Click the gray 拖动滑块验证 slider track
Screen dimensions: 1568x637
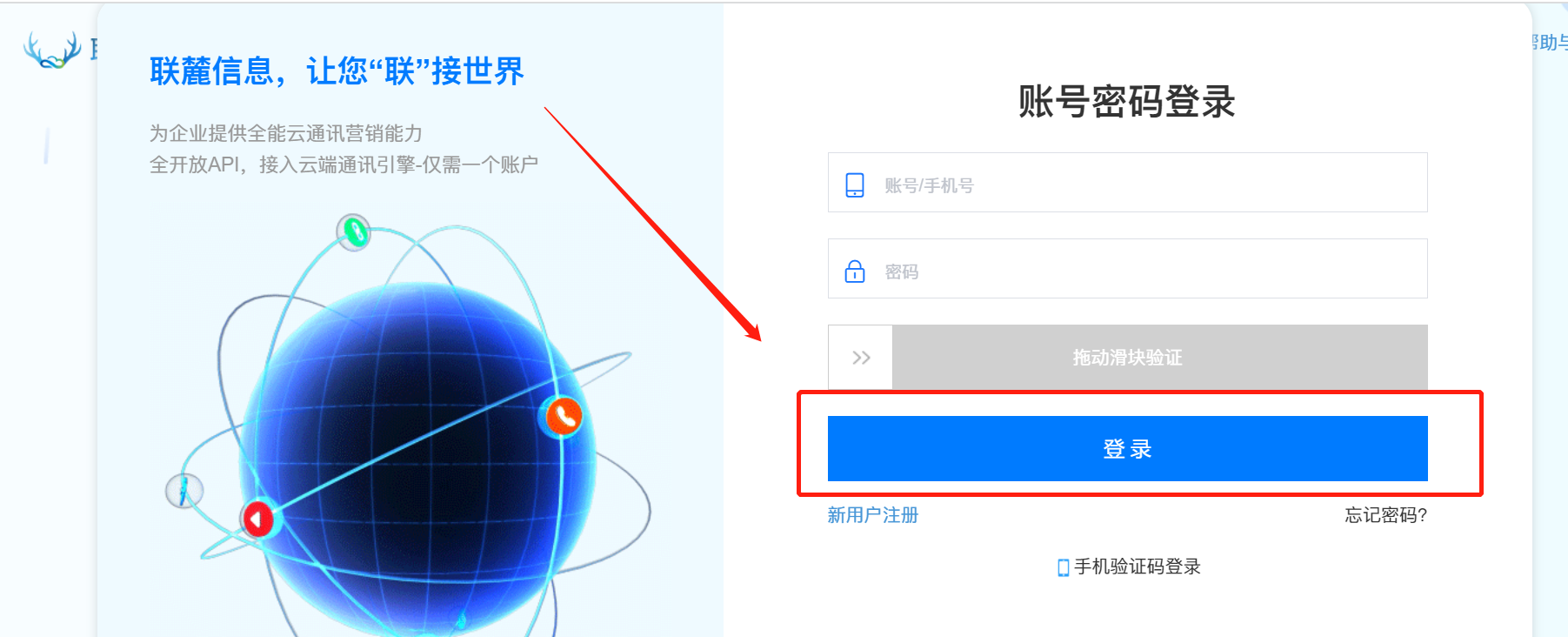pos(1160,357)
